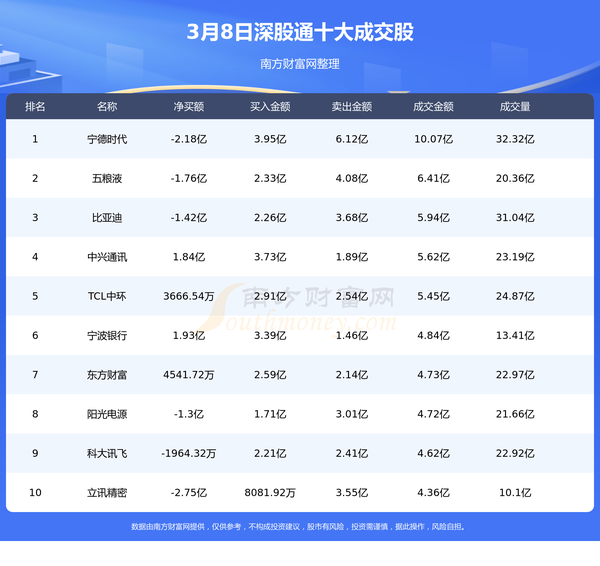The height and width of the screenshot is (566, 600).
Task: Click turnover amount 6.41亿
Action: 433,178
